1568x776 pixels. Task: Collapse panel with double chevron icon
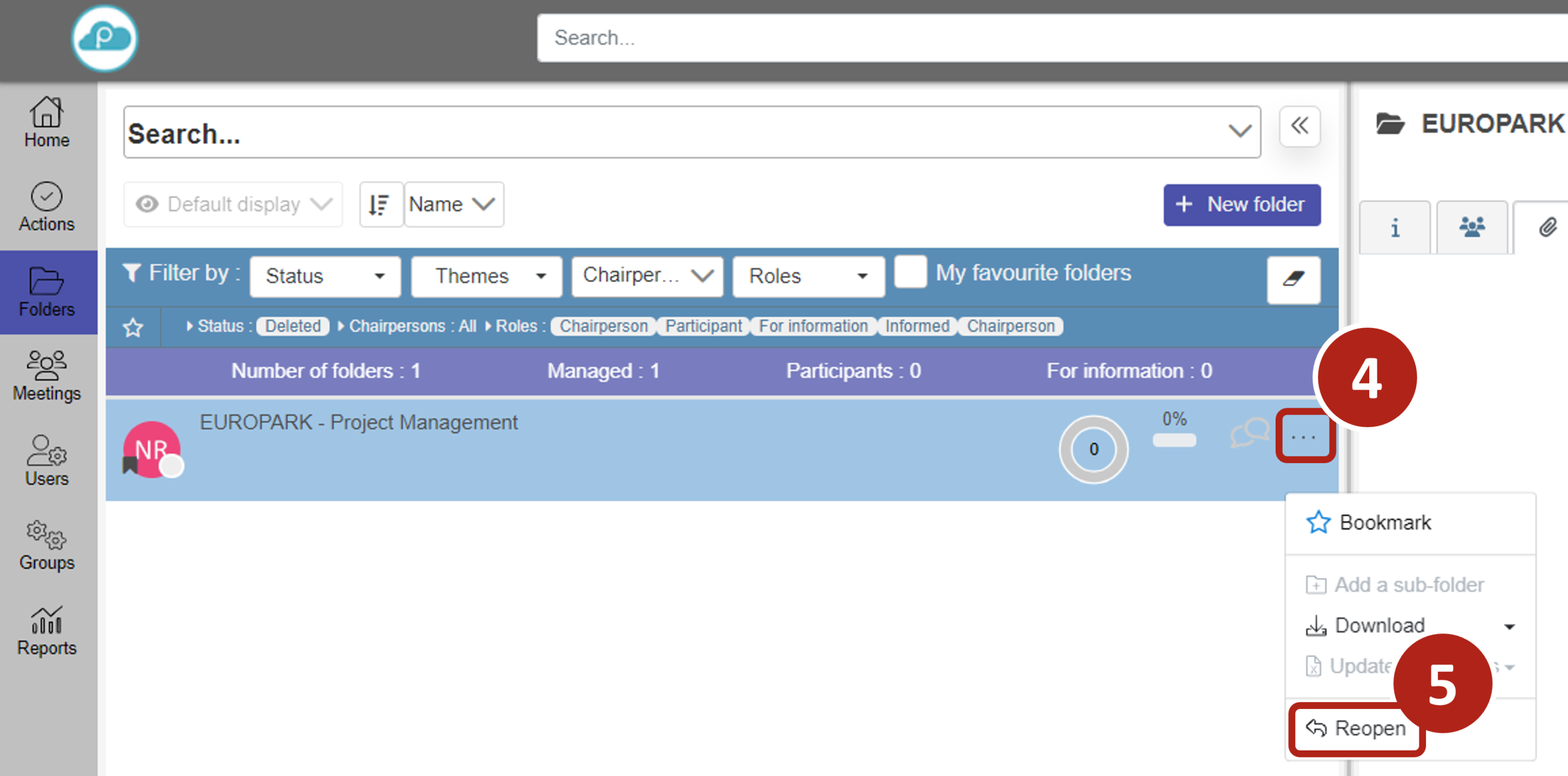(x=1299, y=126)
